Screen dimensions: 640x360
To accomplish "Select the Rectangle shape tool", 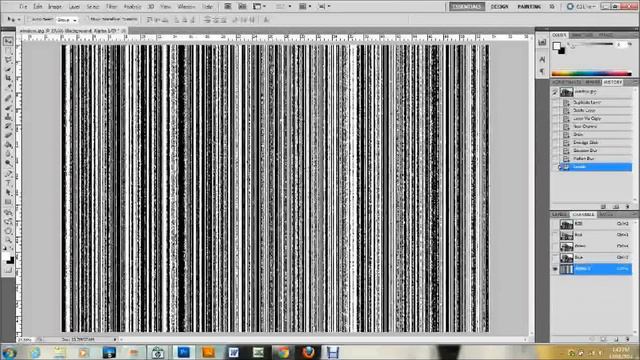I will 8,202.
